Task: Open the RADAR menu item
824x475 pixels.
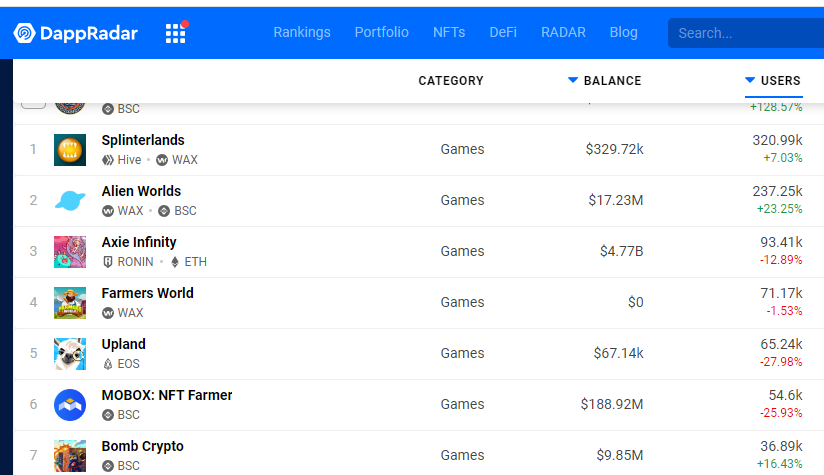Action: point(563,33)
